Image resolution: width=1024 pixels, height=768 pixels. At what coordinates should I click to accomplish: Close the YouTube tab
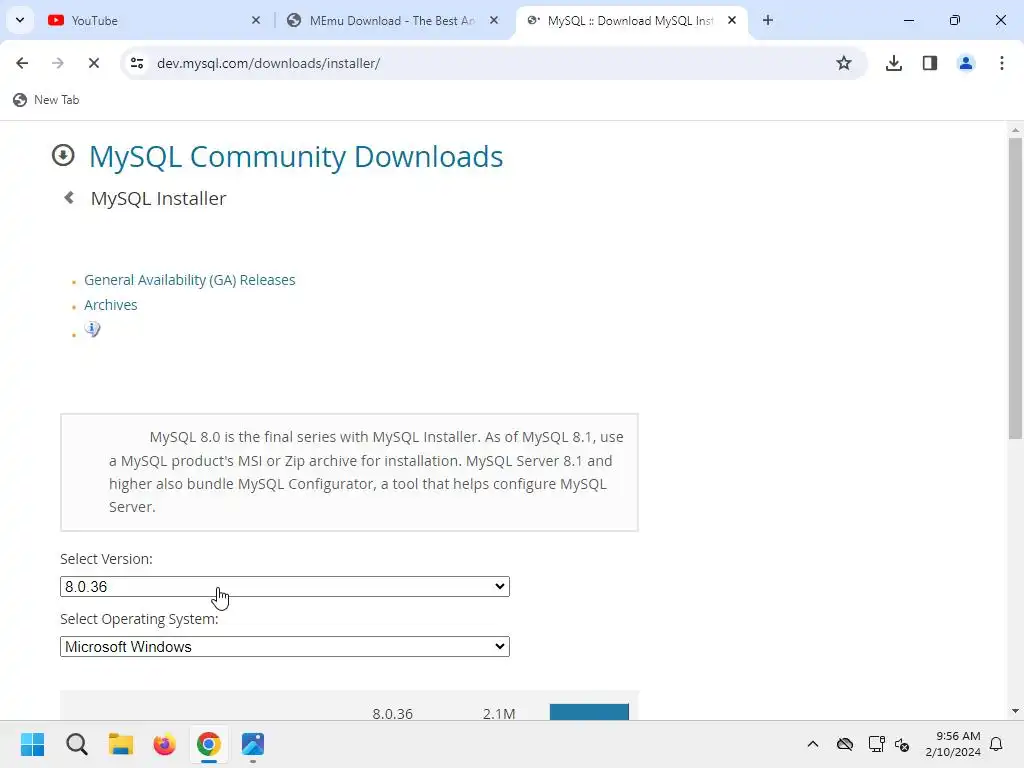256,20
